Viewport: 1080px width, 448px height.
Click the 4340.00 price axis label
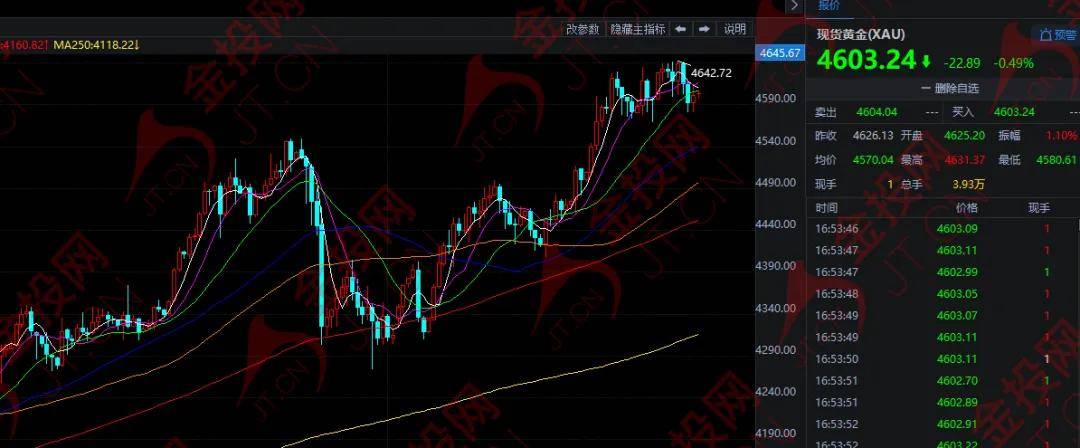[778, 307]
